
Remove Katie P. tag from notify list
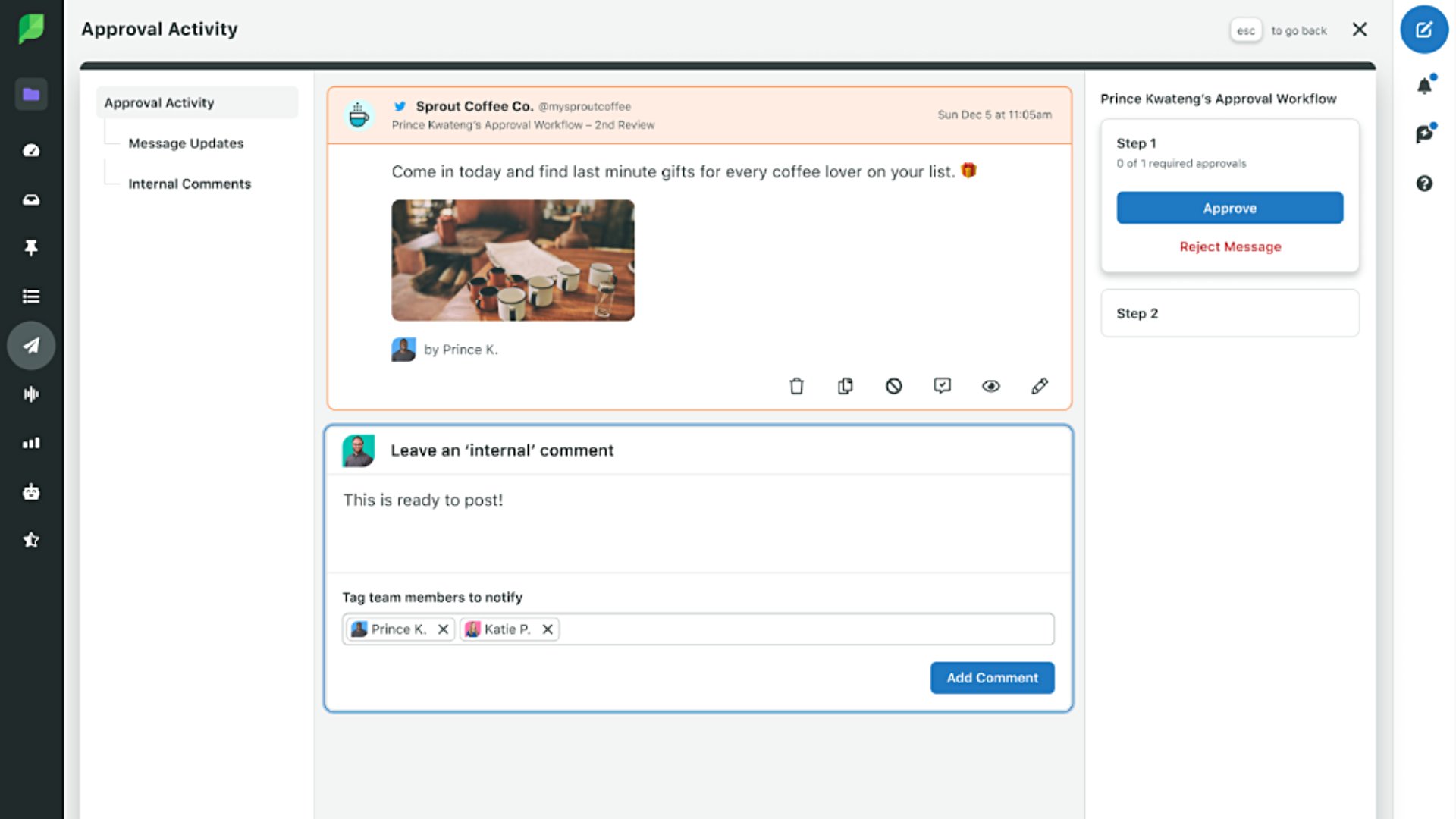coord(548,629)
